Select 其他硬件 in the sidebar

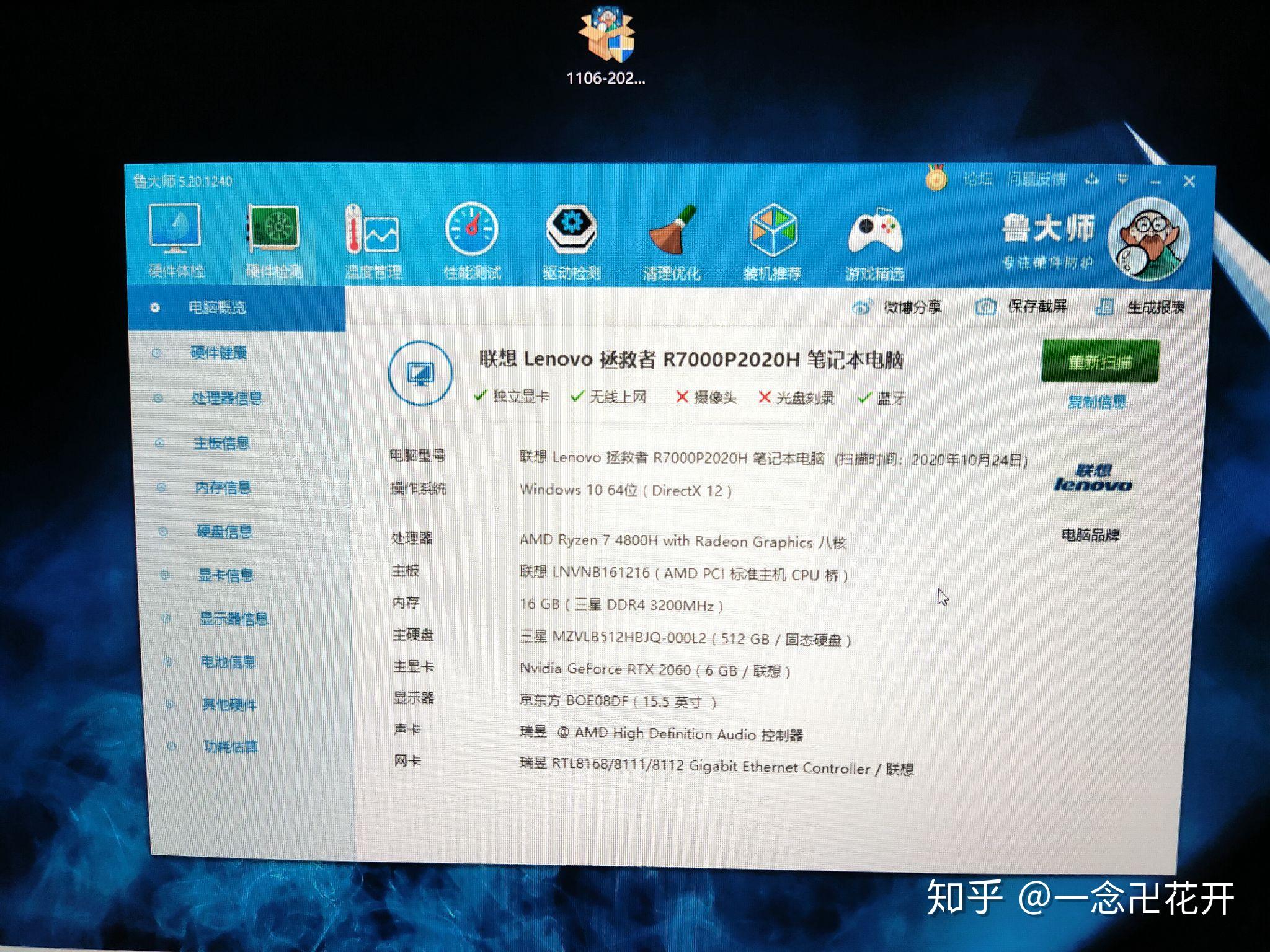(x=229, y=705)
